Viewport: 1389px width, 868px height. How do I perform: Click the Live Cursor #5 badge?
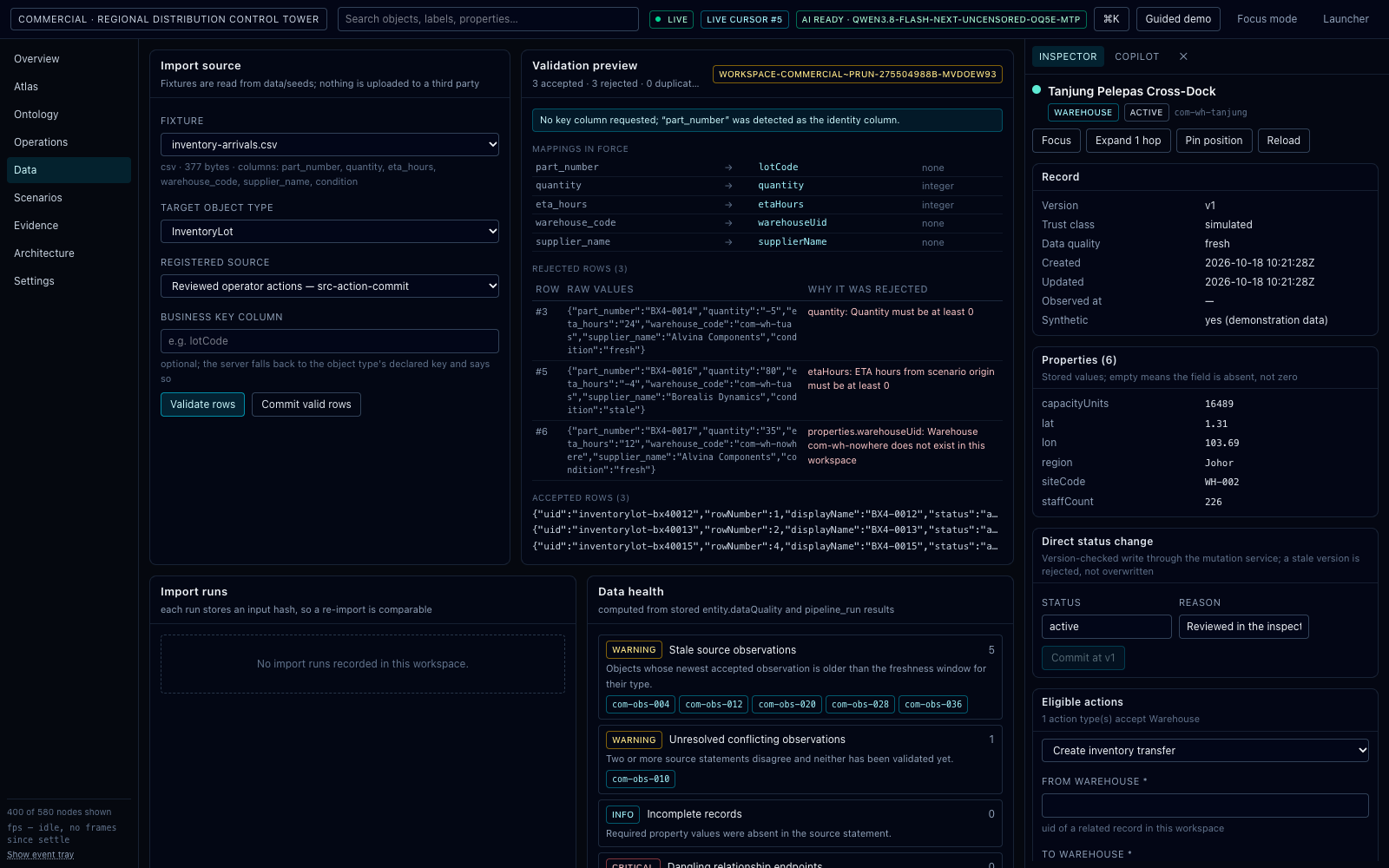pyautogui.click(x=744, y=19)
